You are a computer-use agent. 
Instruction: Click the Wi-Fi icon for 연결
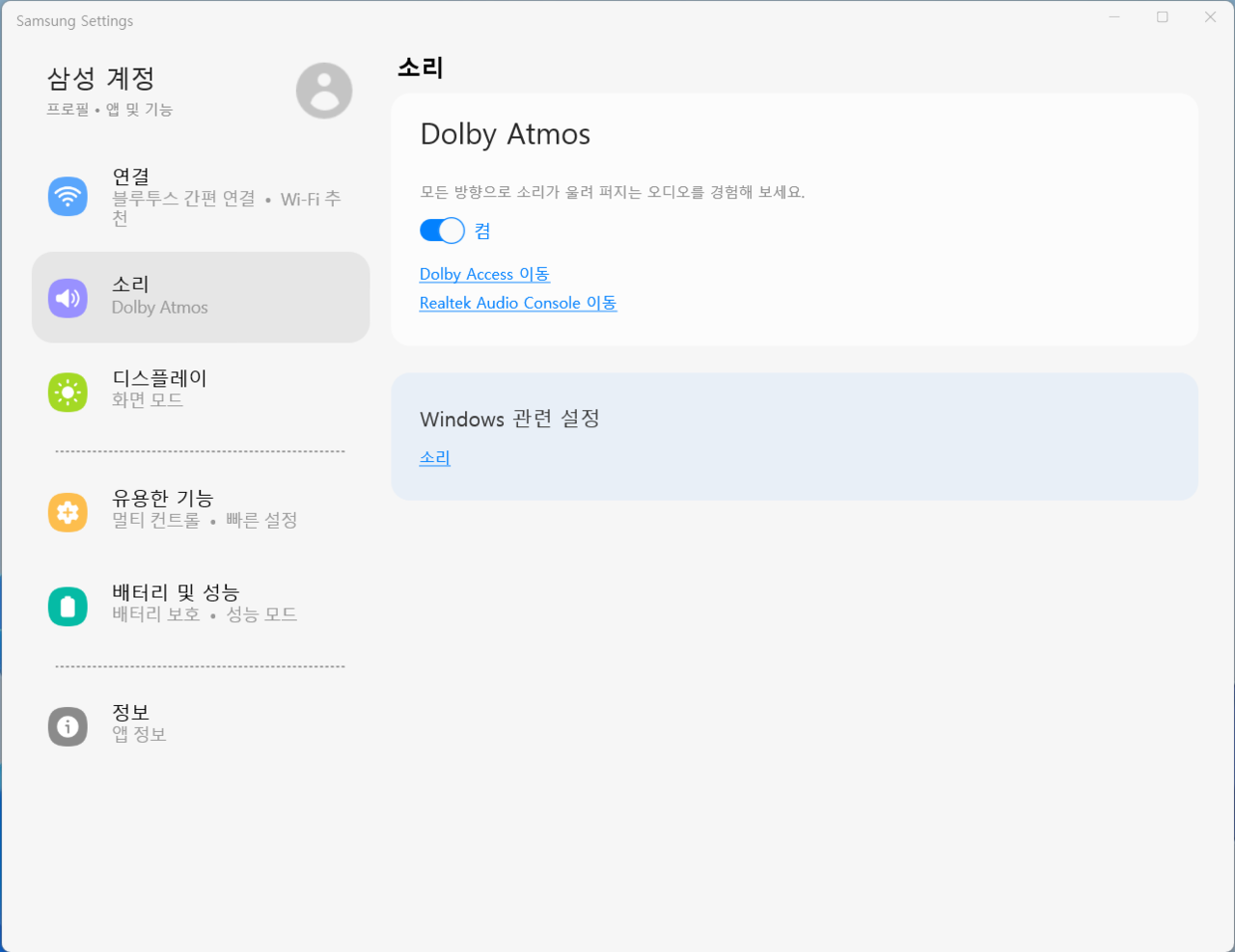[x=68, y=197]
